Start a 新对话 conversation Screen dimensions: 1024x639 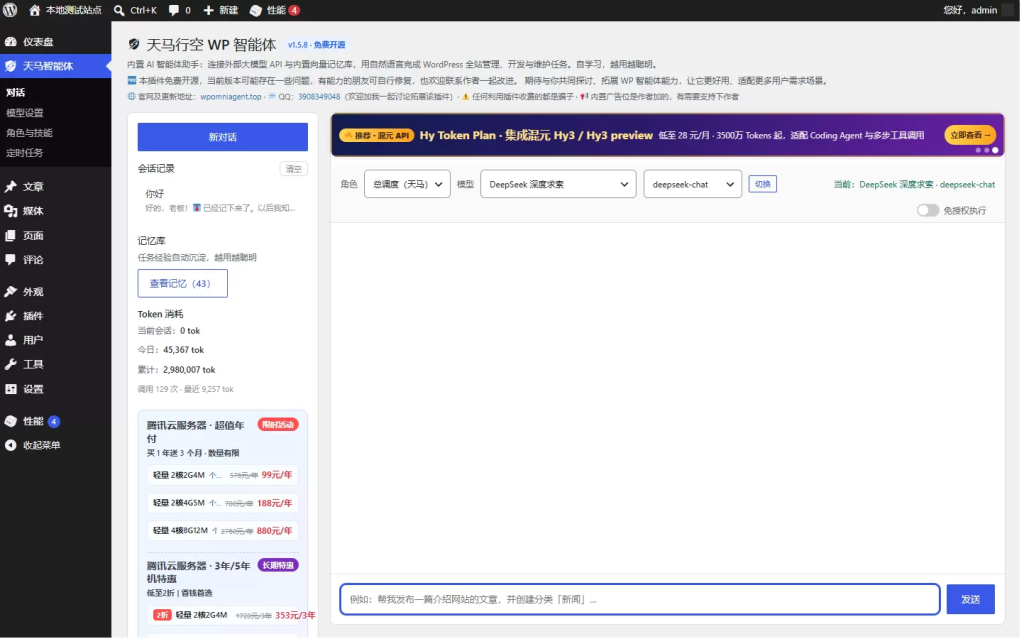pyautogui.click(x=223, y=137)
